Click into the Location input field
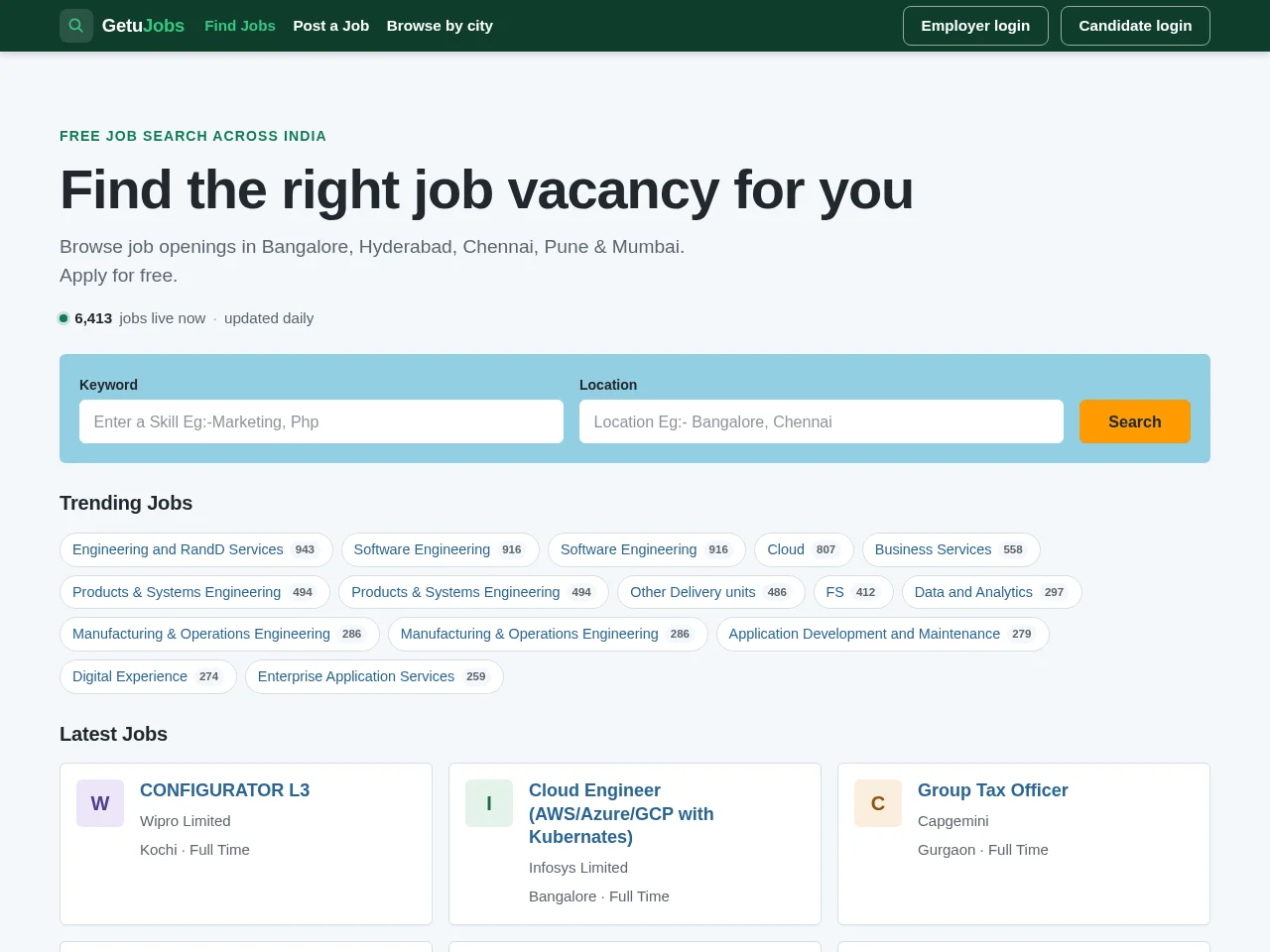 822,421
